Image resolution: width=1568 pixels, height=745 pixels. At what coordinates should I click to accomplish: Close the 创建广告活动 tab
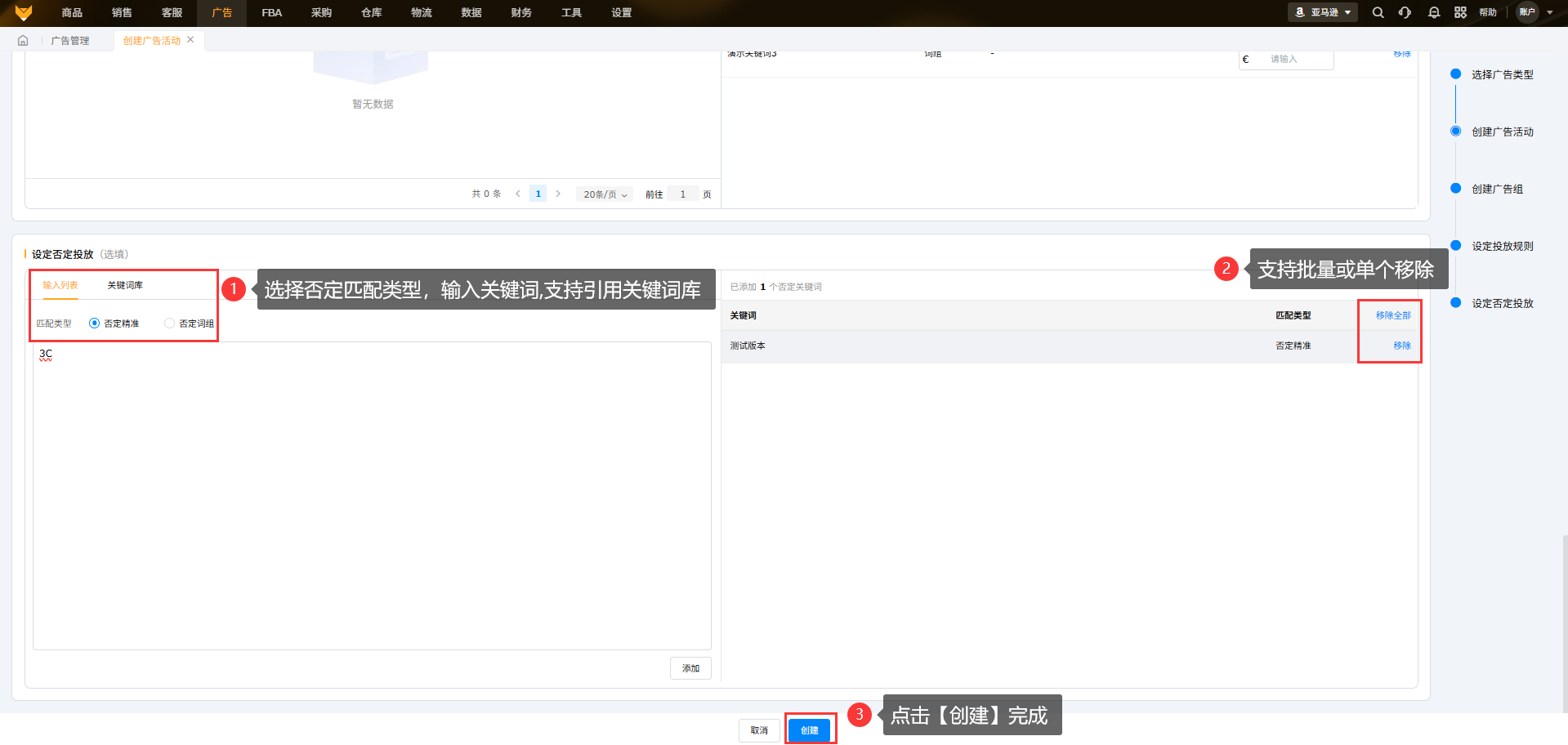[190, 39]
